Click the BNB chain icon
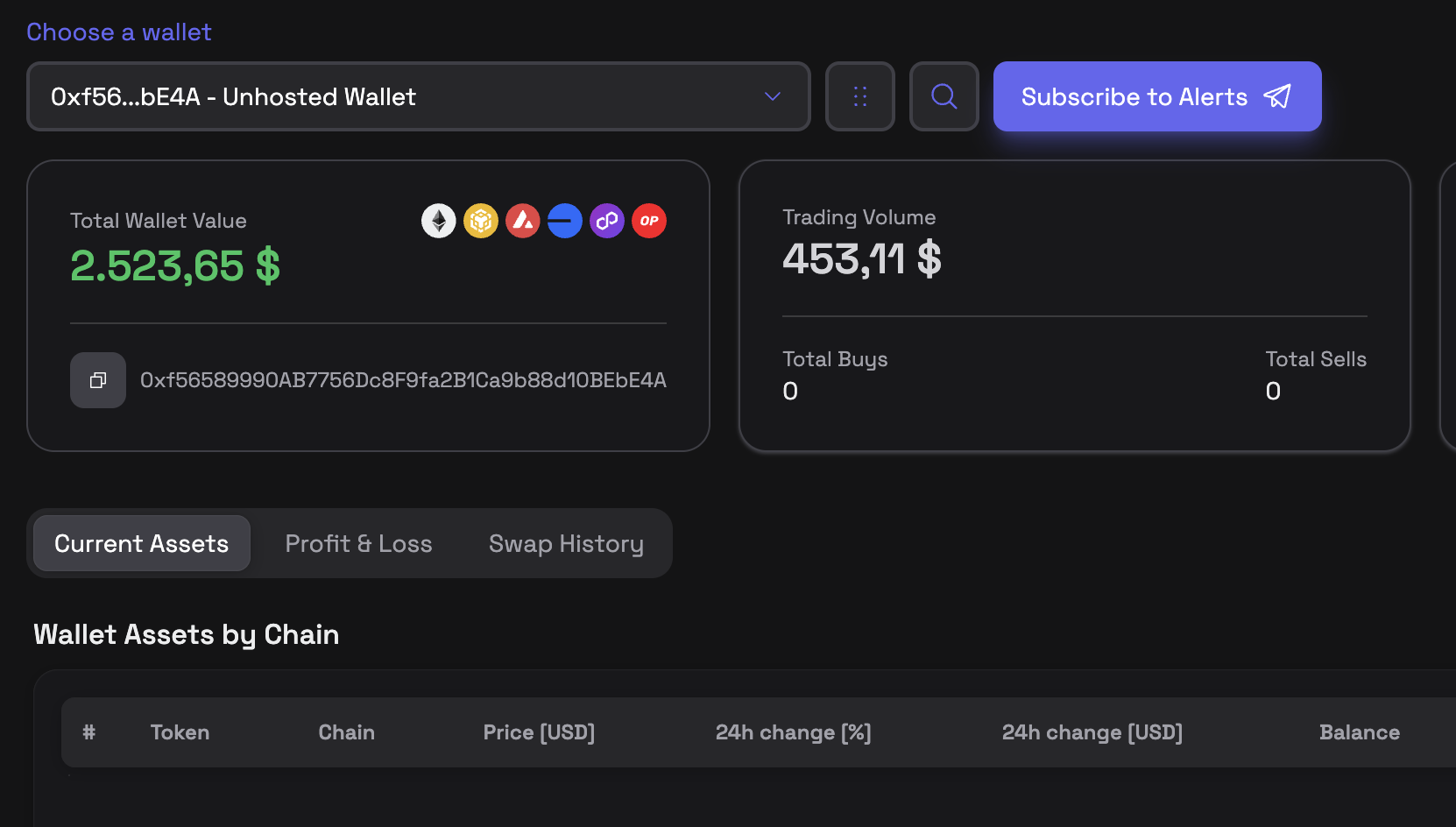1456x827 pixels. click(x=481, y=221)
